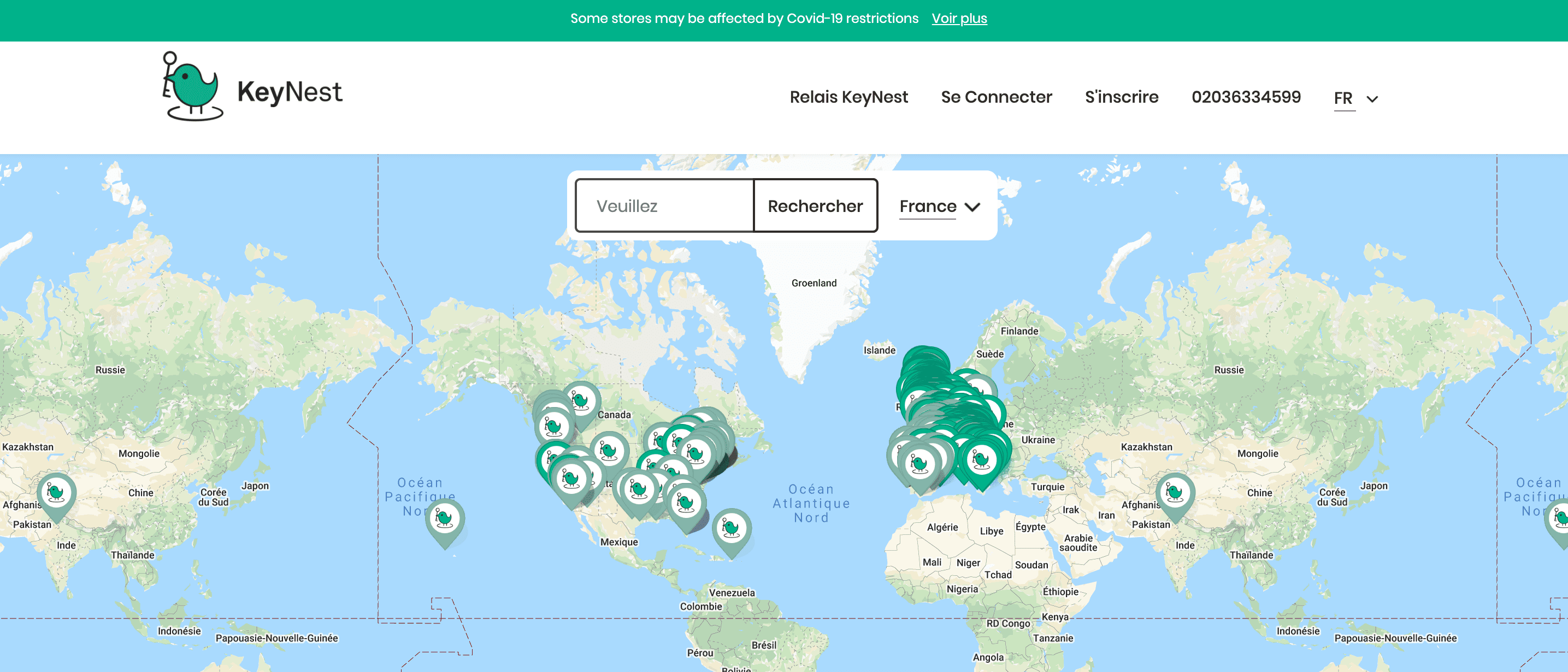The width and height of the screenshot is (1568, 672).
Task: Select Se Connecter in the header
Action: (x=996, y=97)
